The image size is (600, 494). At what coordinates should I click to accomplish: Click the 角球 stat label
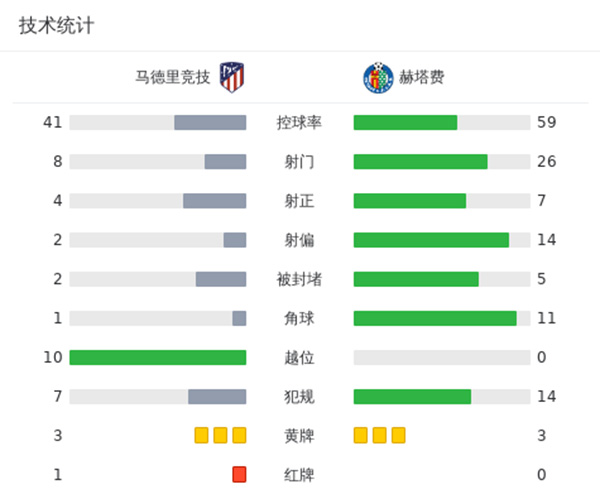click(x=299, y=318)
